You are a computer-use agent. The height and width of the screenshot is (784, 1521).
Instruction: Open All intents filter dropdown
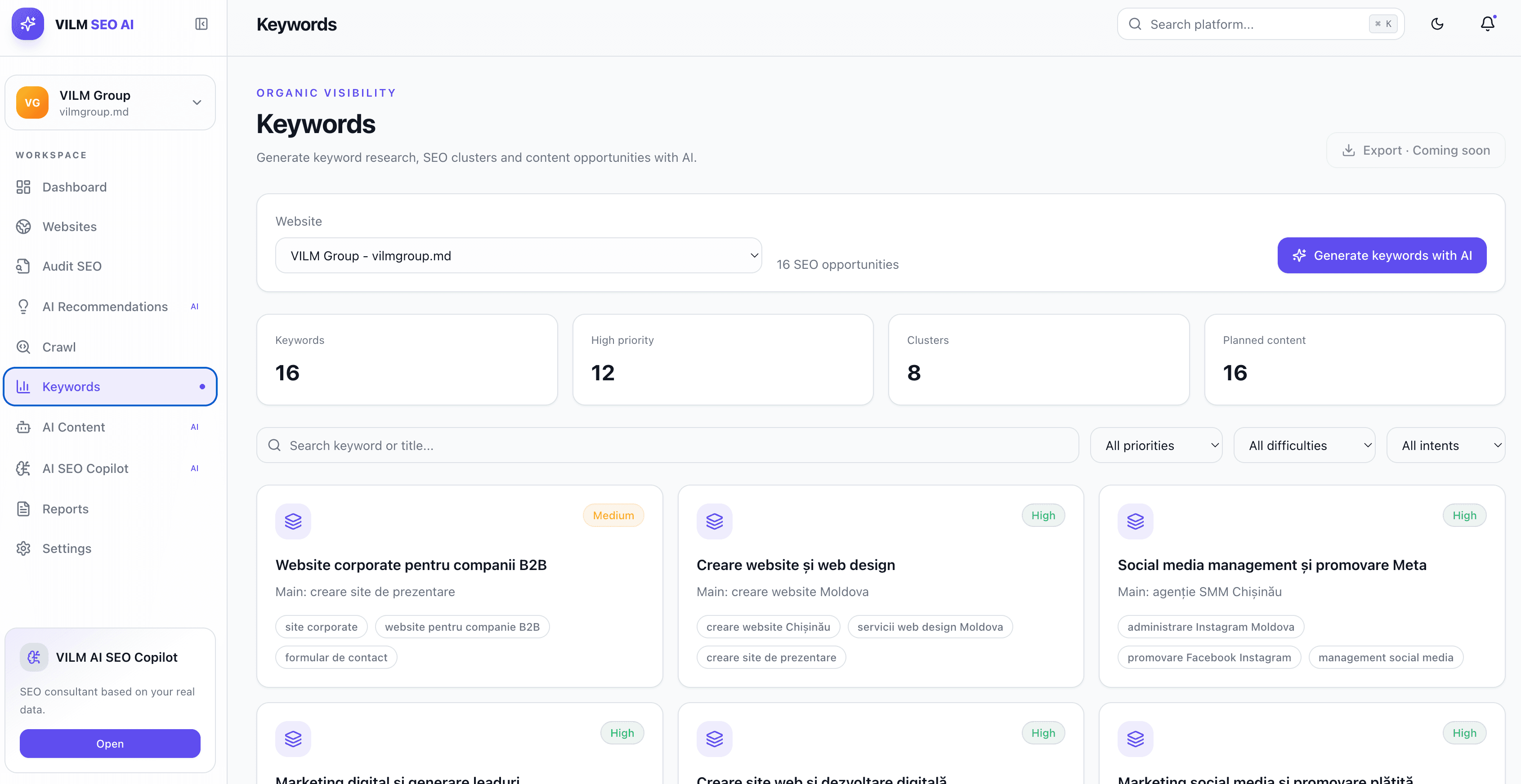point(1445,446)
